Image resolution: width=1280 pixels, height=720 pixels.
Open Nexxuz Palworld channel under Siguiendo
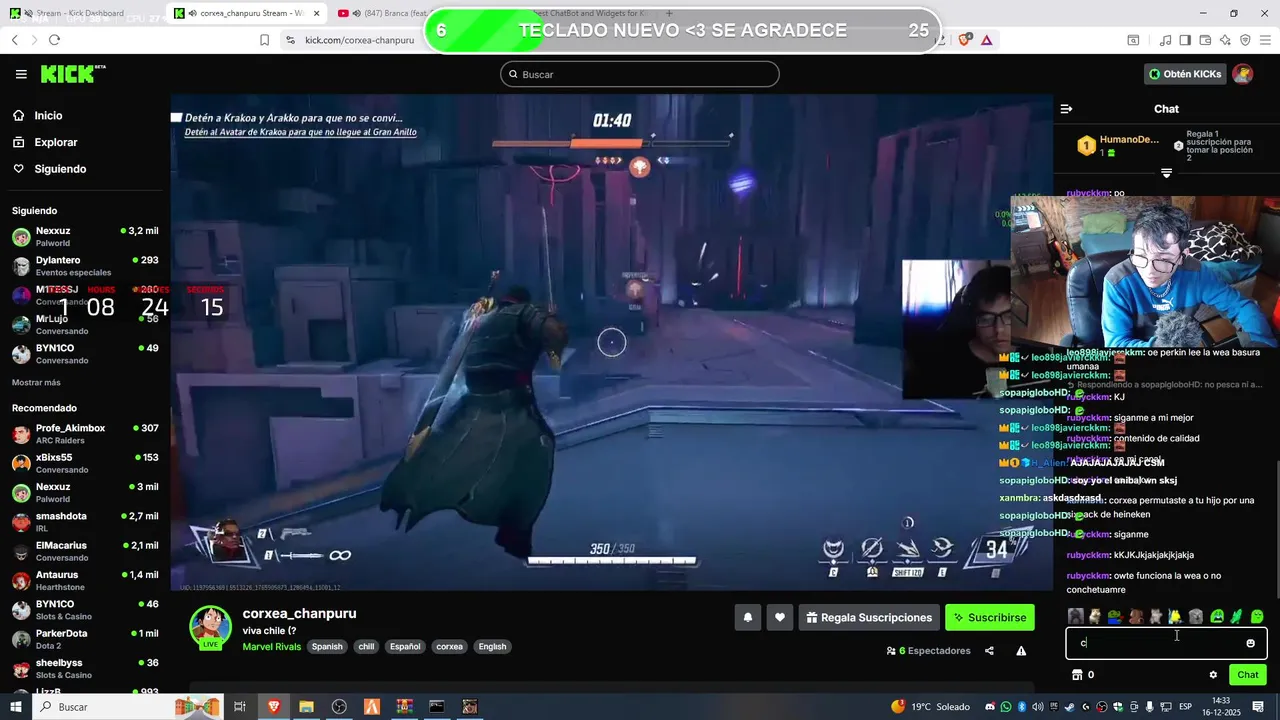[x=85, y=237]
